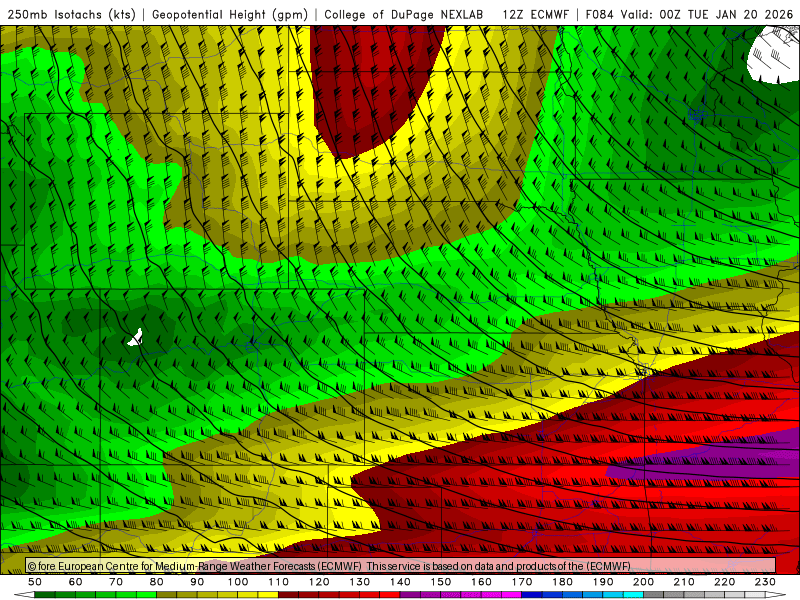Click the legend value 140
The height and width of the screenshot is (600, 800).
tap(400, 582)
